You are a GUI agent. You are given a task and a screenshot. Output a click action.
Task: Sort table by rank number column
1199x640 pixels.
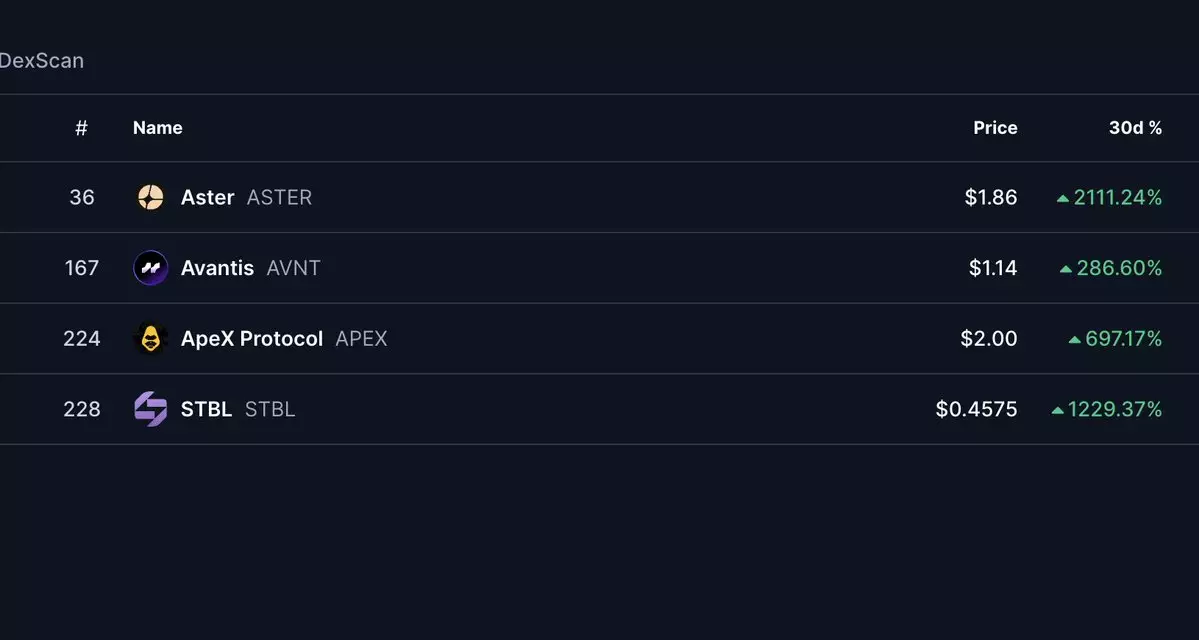pos(81,128)
